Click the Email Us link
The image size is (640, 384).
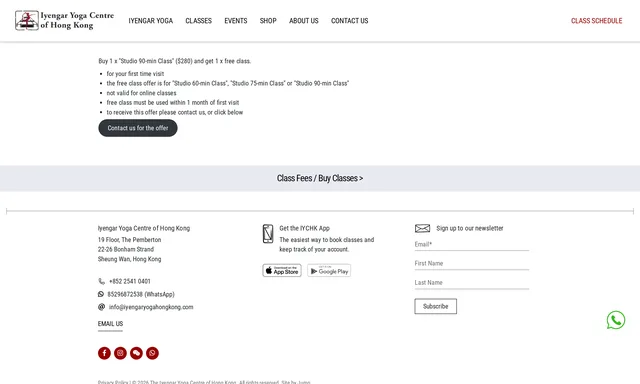110,324
